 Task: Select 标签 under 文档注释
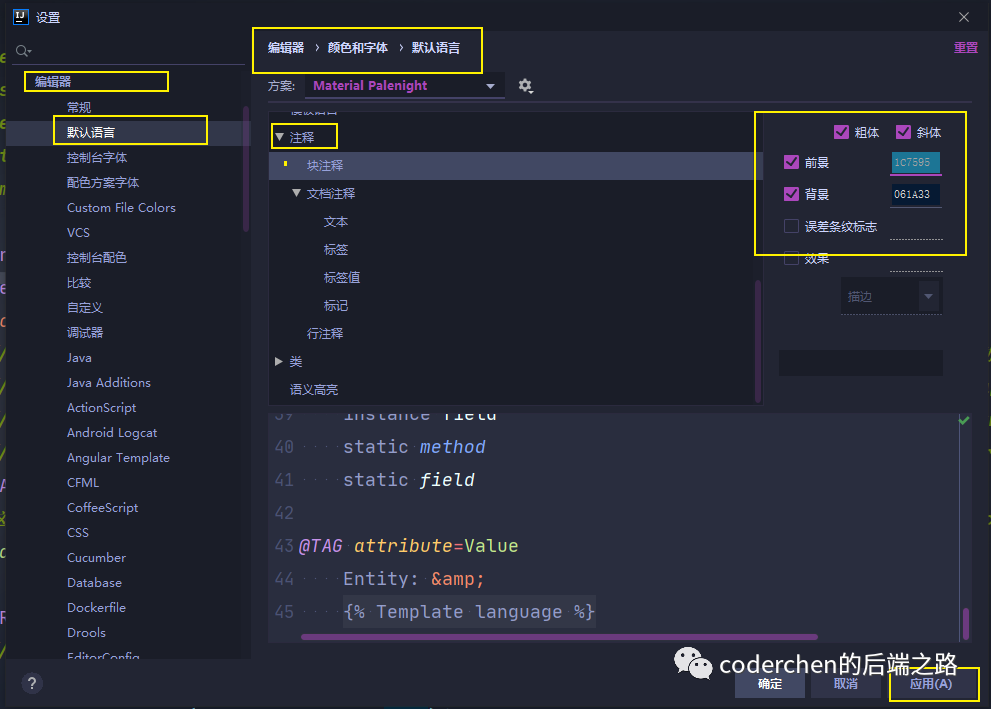pos(336,250)
